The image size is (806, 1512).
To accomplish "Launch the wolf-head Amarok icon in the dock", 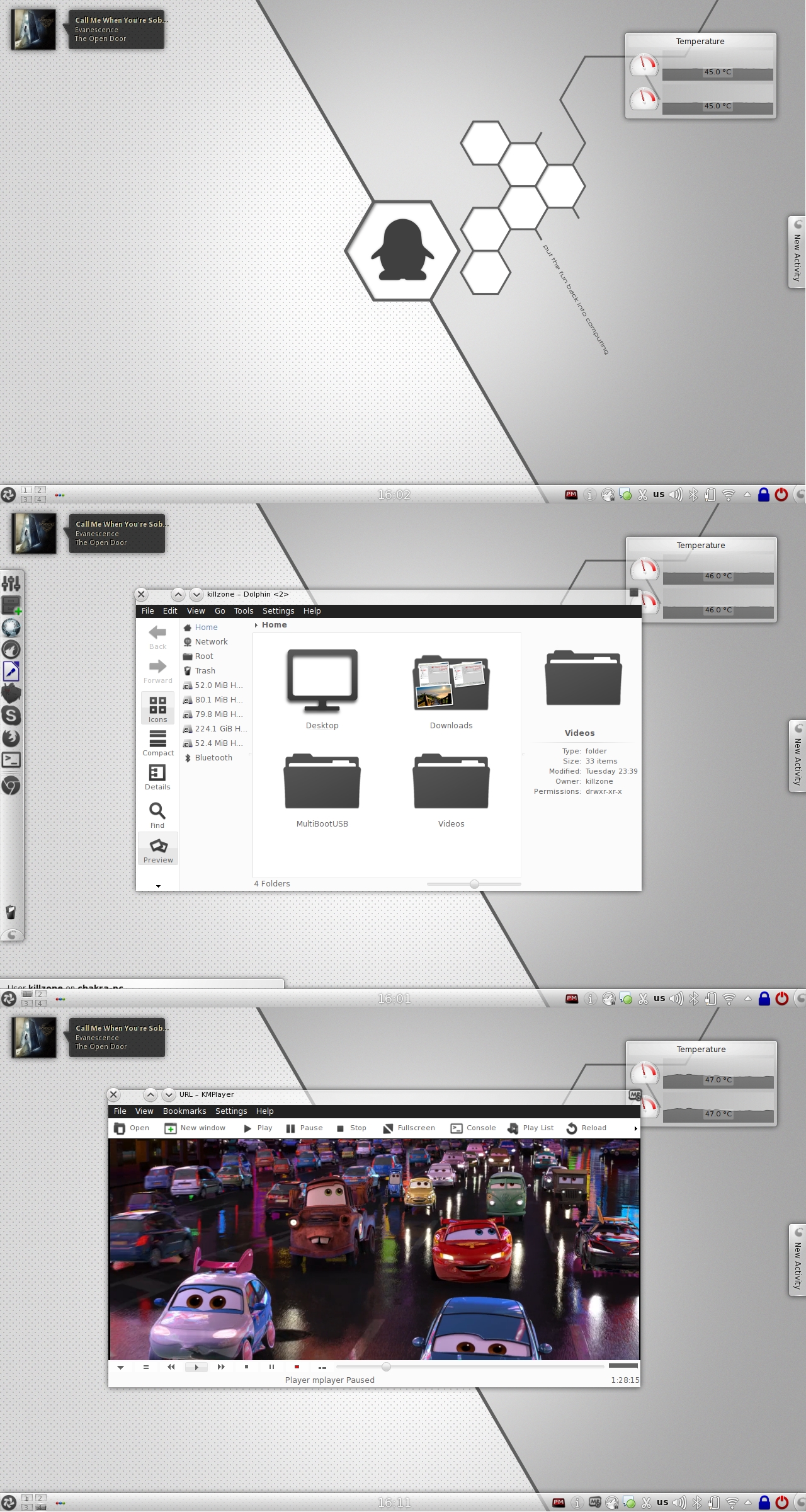I will [x=11, y=649].
